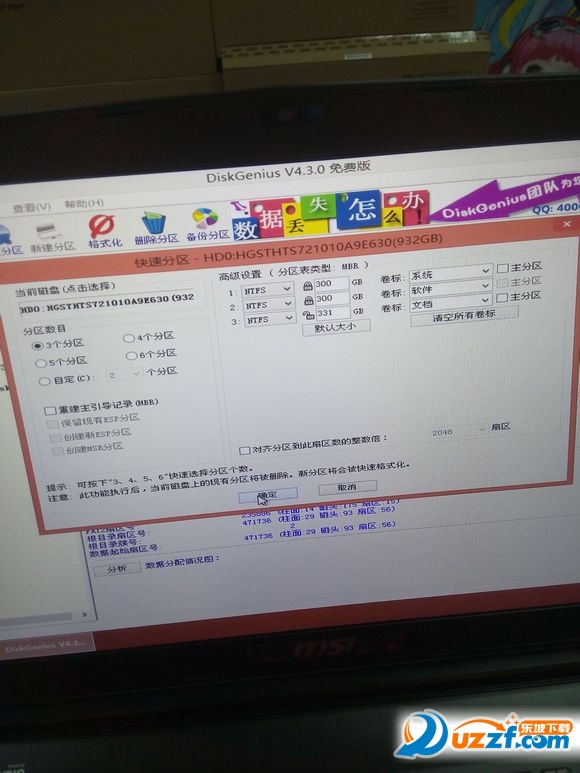
Task: Click the 清空所有卷标 button
Action: [464, 315]
